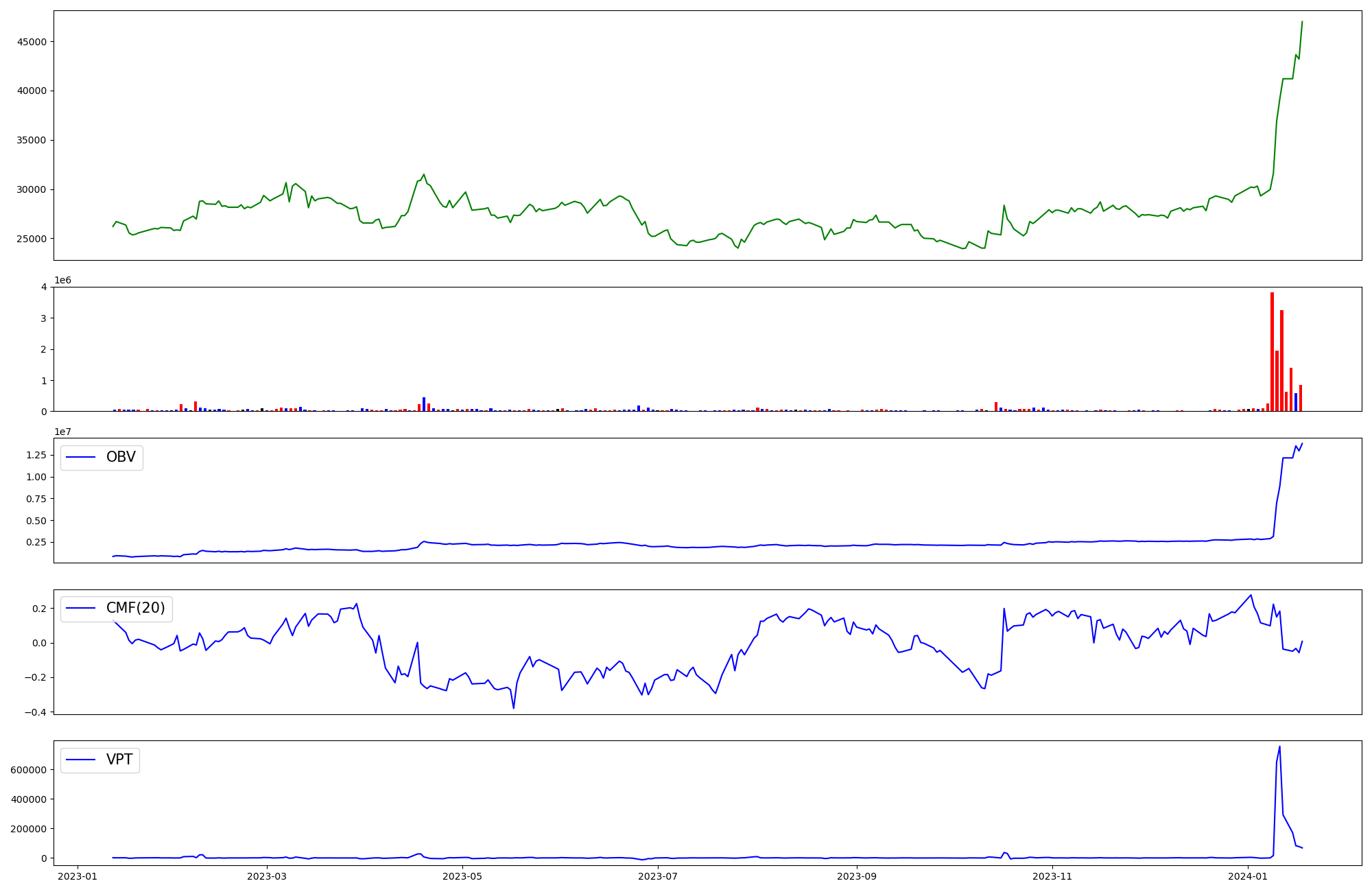
Task: Click the CMF(20) legend label
Action: 135,608
